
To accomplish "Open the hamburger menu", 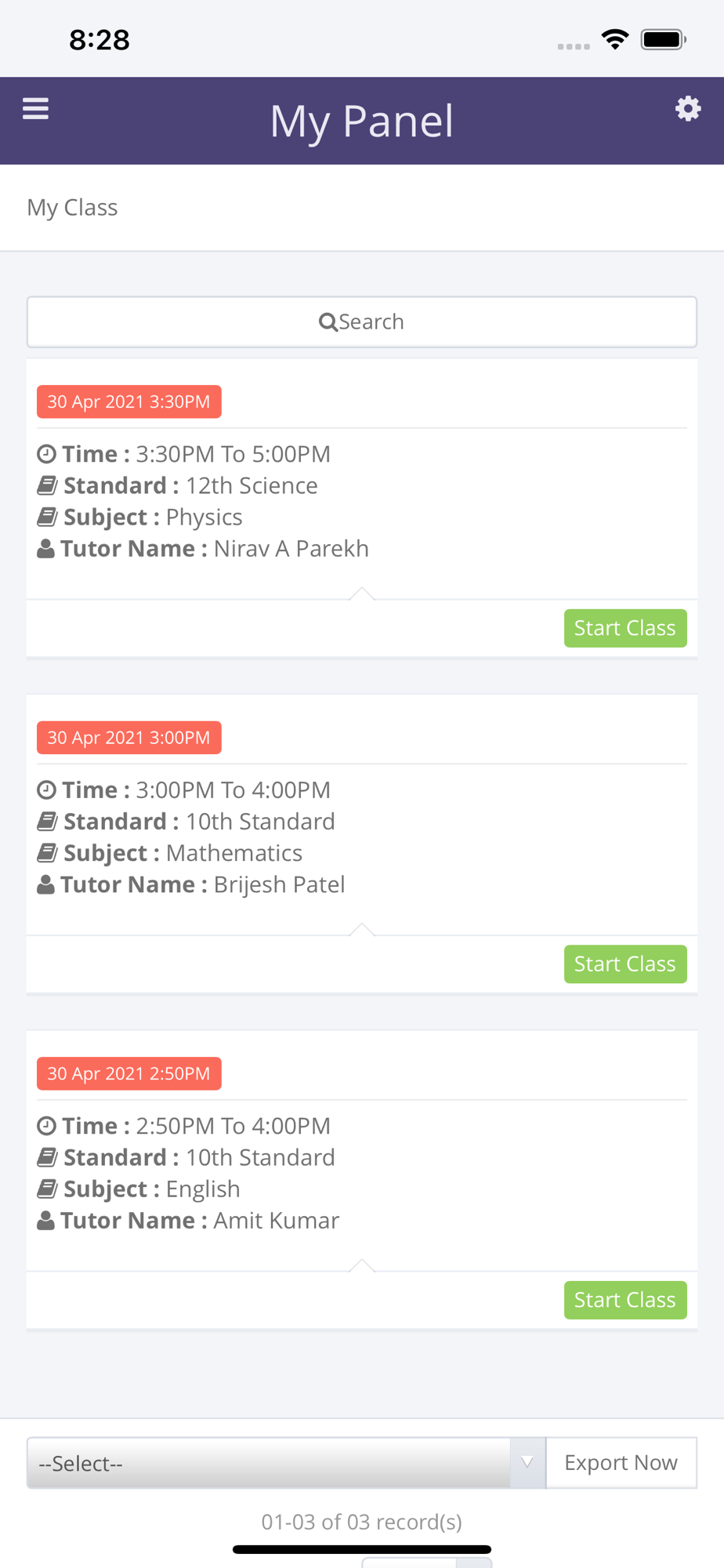I will point(35,109).
